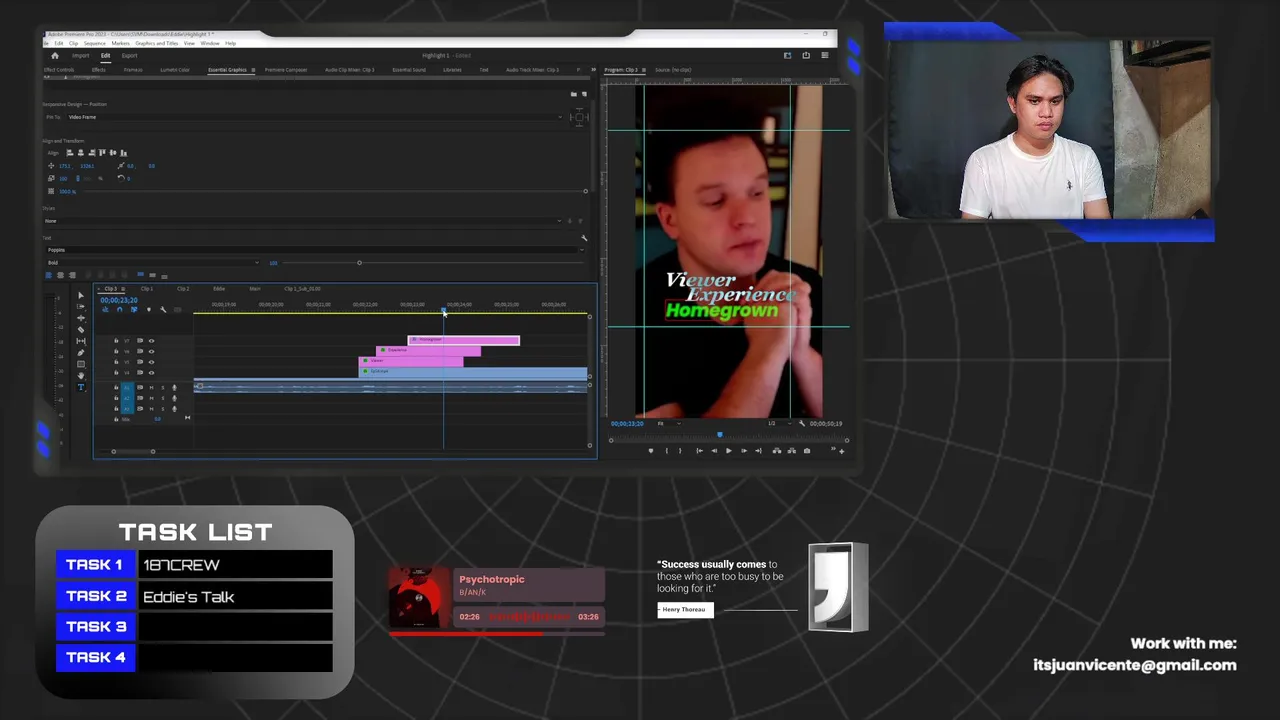The width and height of the screenshot is (1280, 720).
Task: Open Program monitor settings wrench
Action: 802,424
